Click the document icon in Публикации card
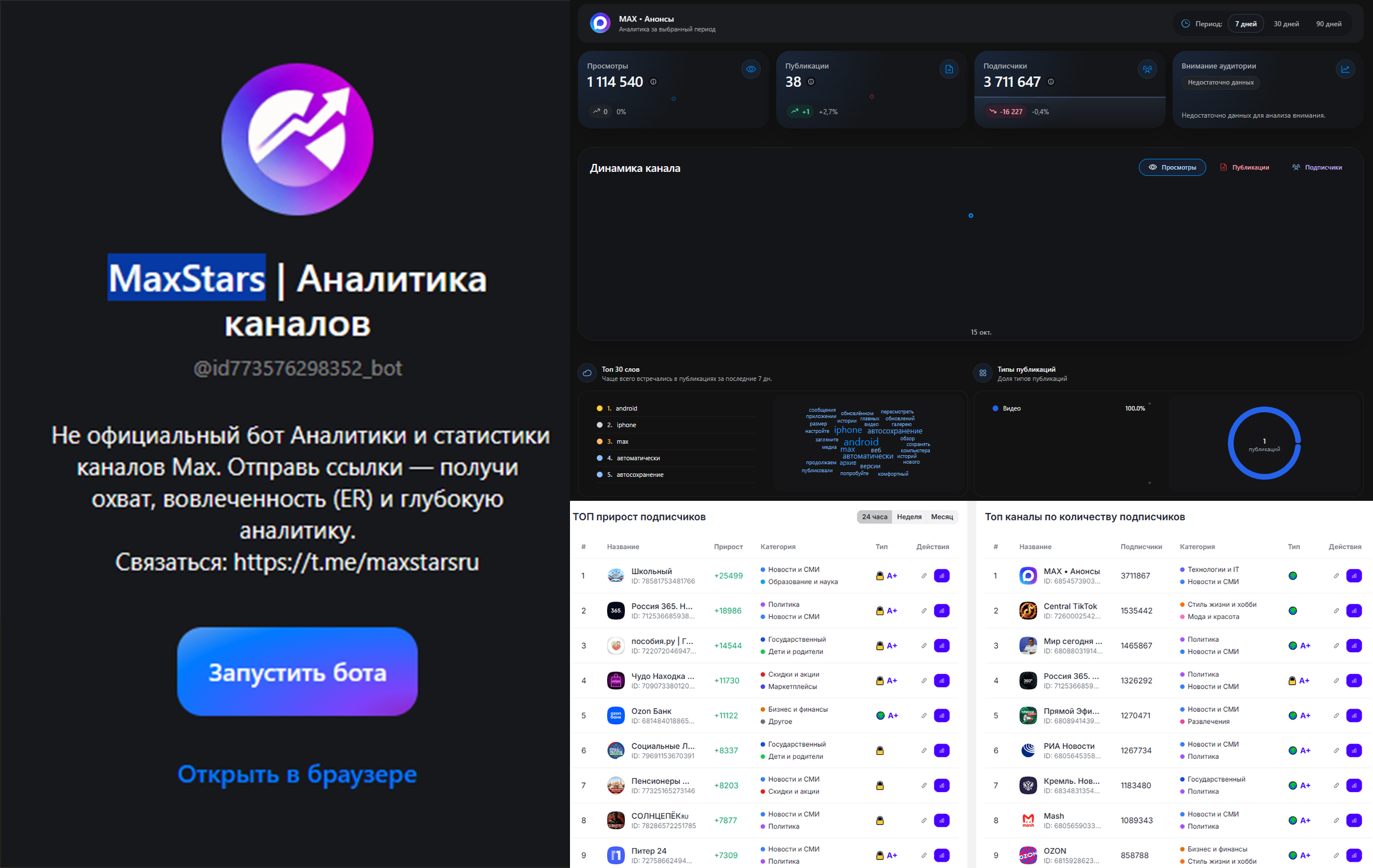The image size is (1373, 868). [x=949, y=69]
